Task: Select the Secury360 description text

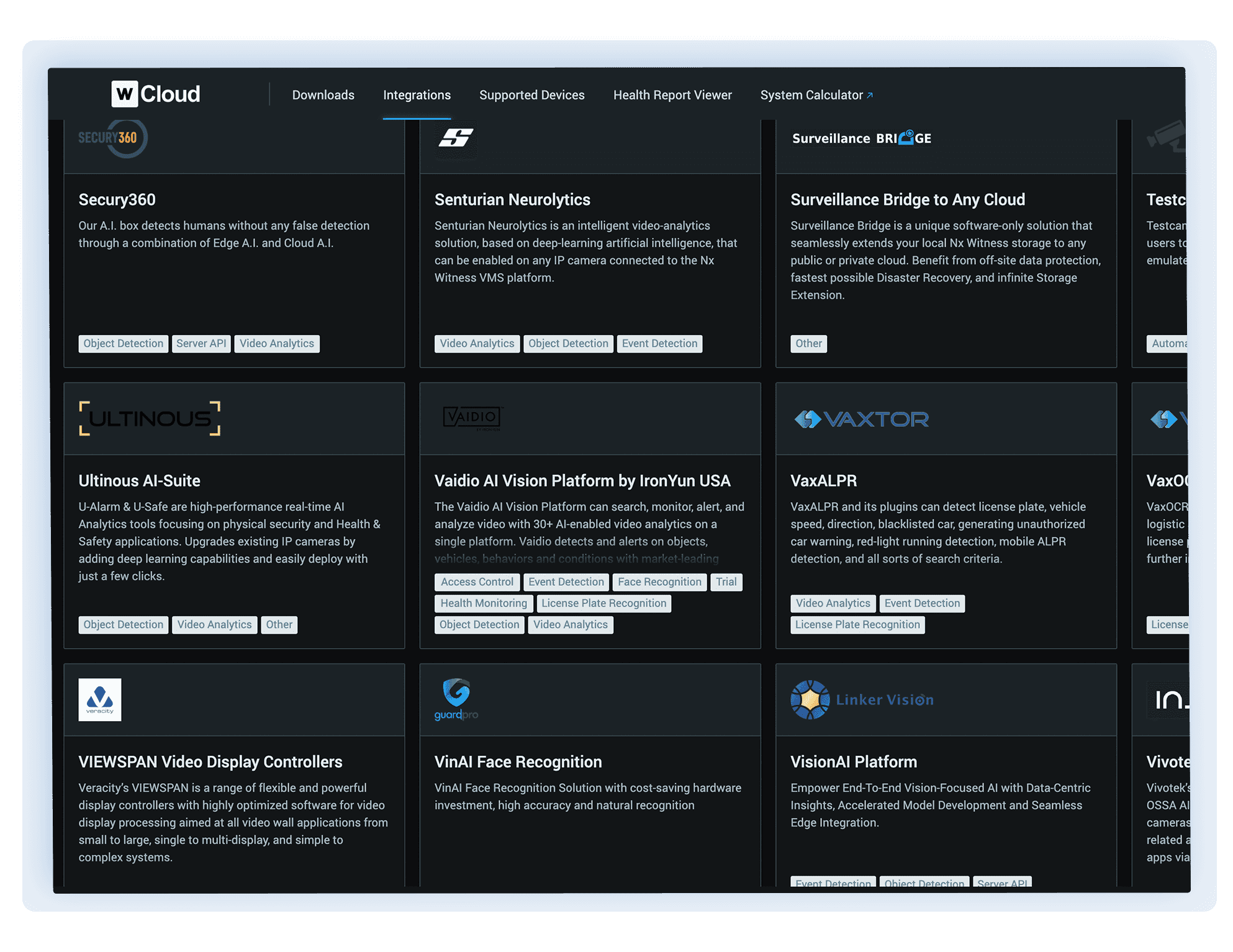Action: click(x=224, y=235)
